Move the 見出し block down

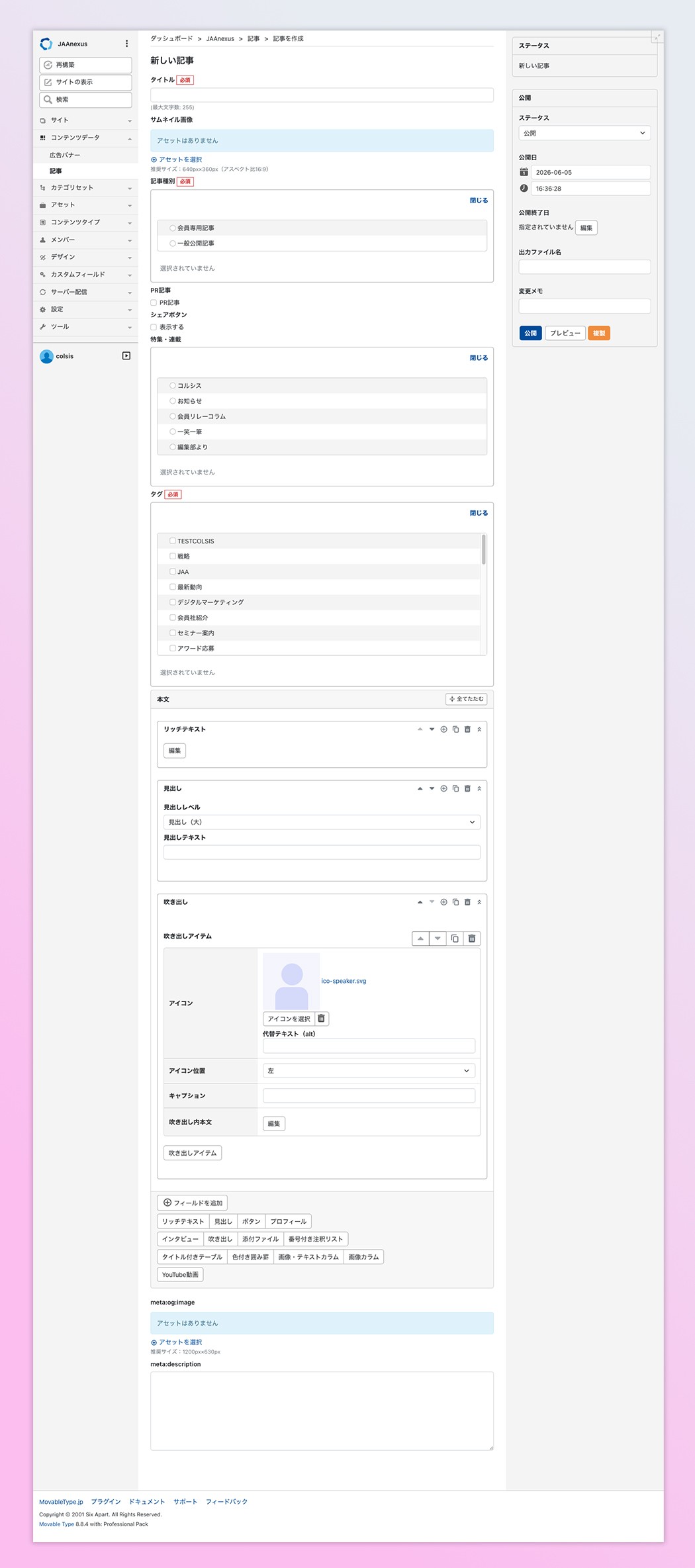tap(432, 788)
